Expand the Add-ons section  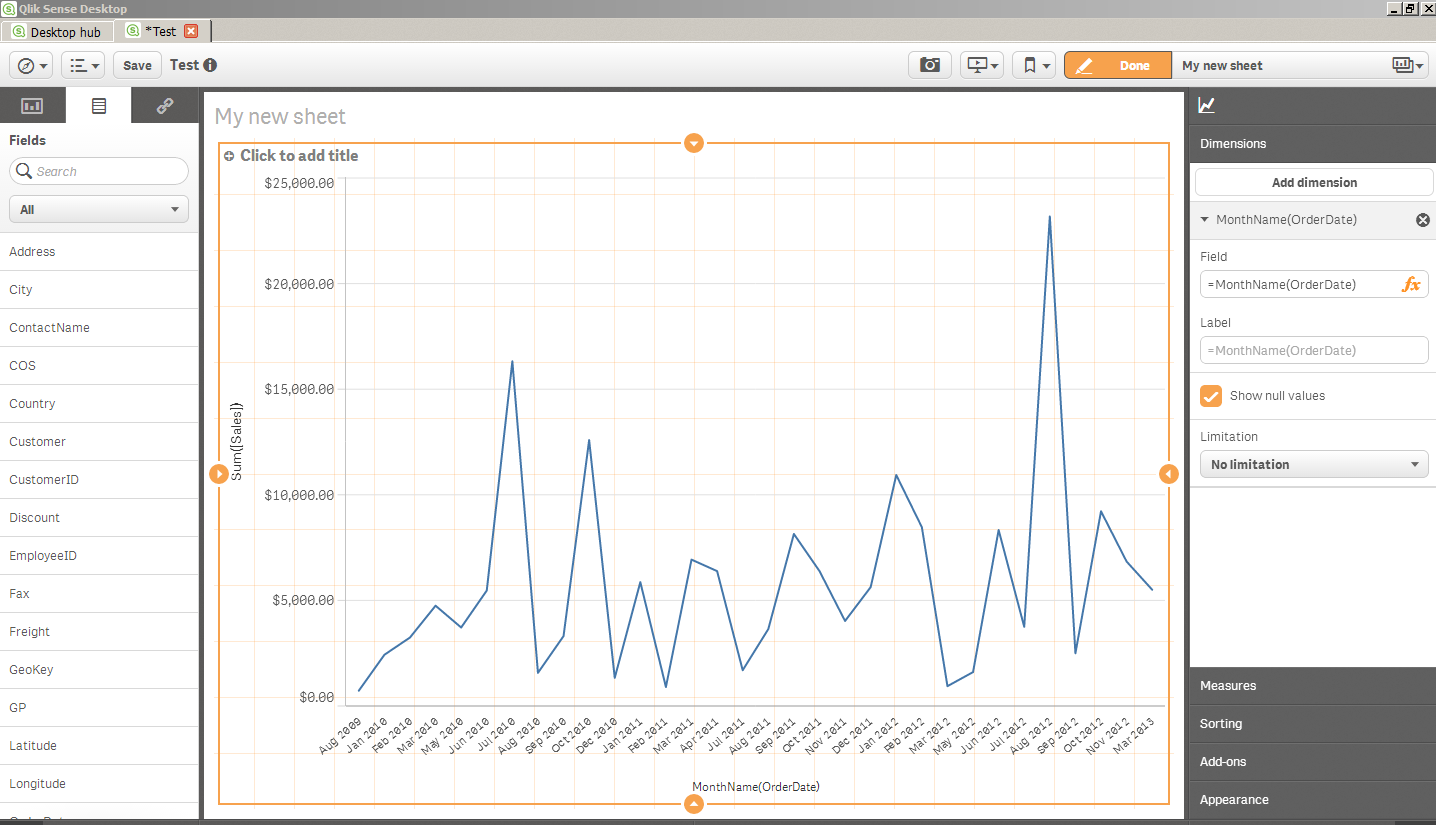point(1313,762)
